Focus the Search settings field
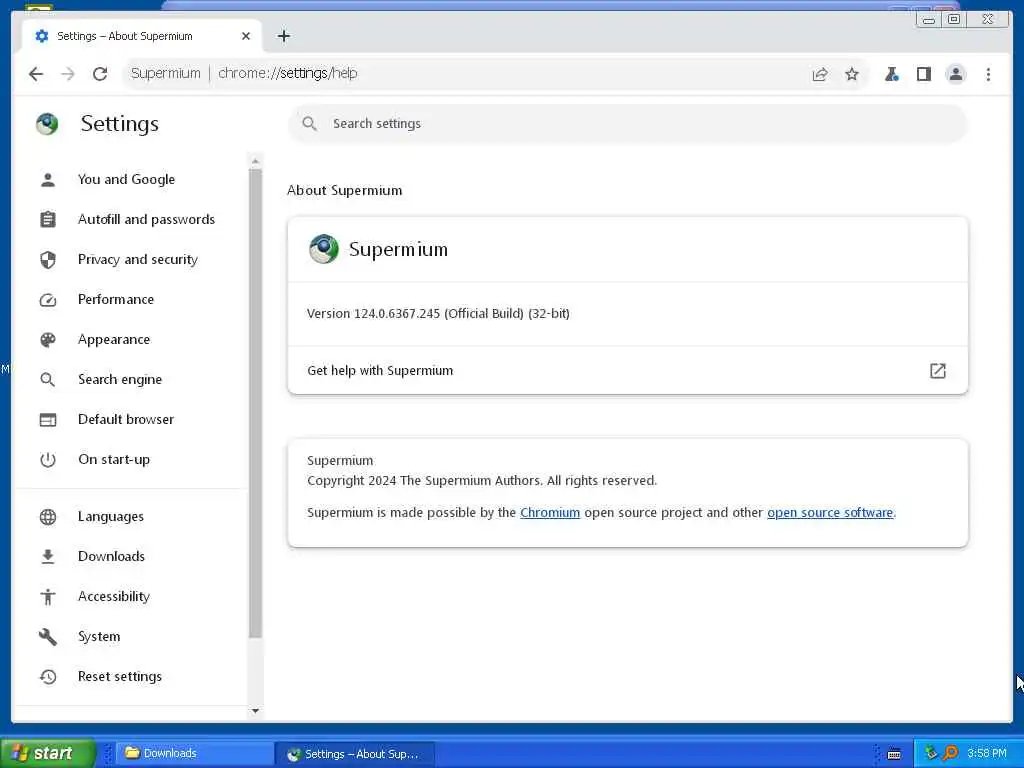Image resolution: width=1024 pixels, height=768 pixels. tap(628, 123)
